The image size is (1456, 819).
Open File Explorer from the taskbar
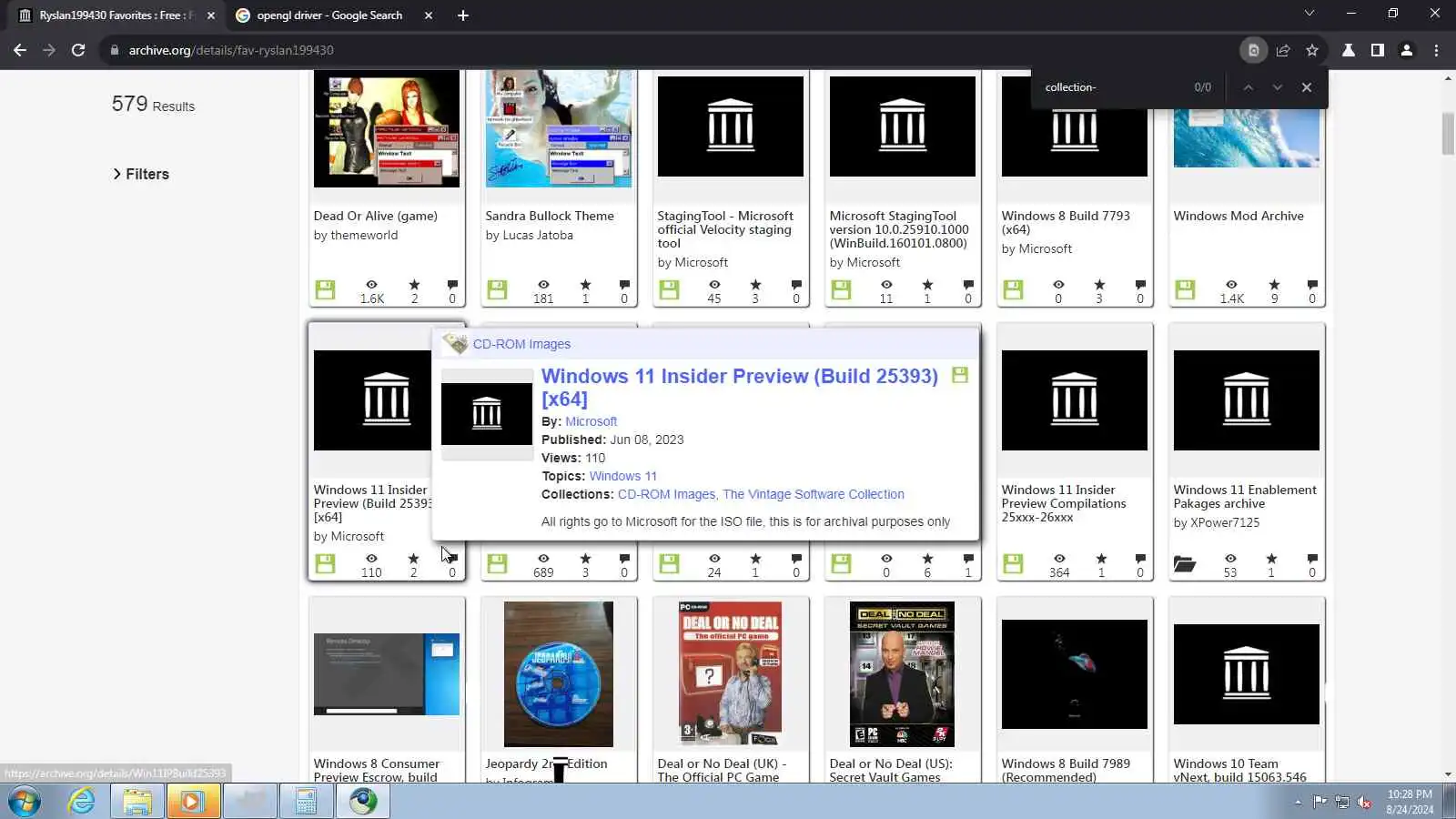137,802
